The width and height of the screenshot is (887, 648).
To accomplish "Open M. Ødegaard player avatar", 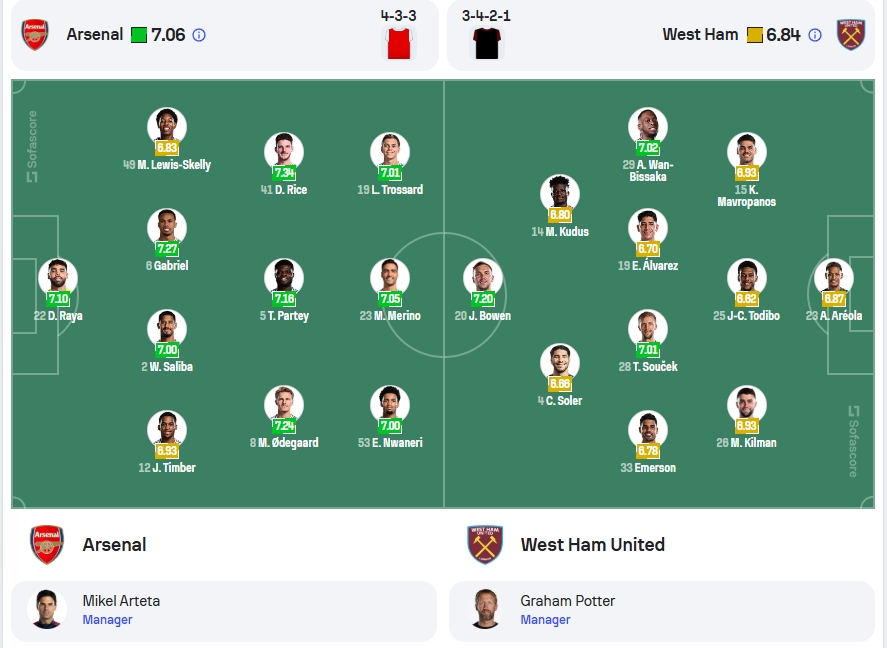I will pos(284,404).
